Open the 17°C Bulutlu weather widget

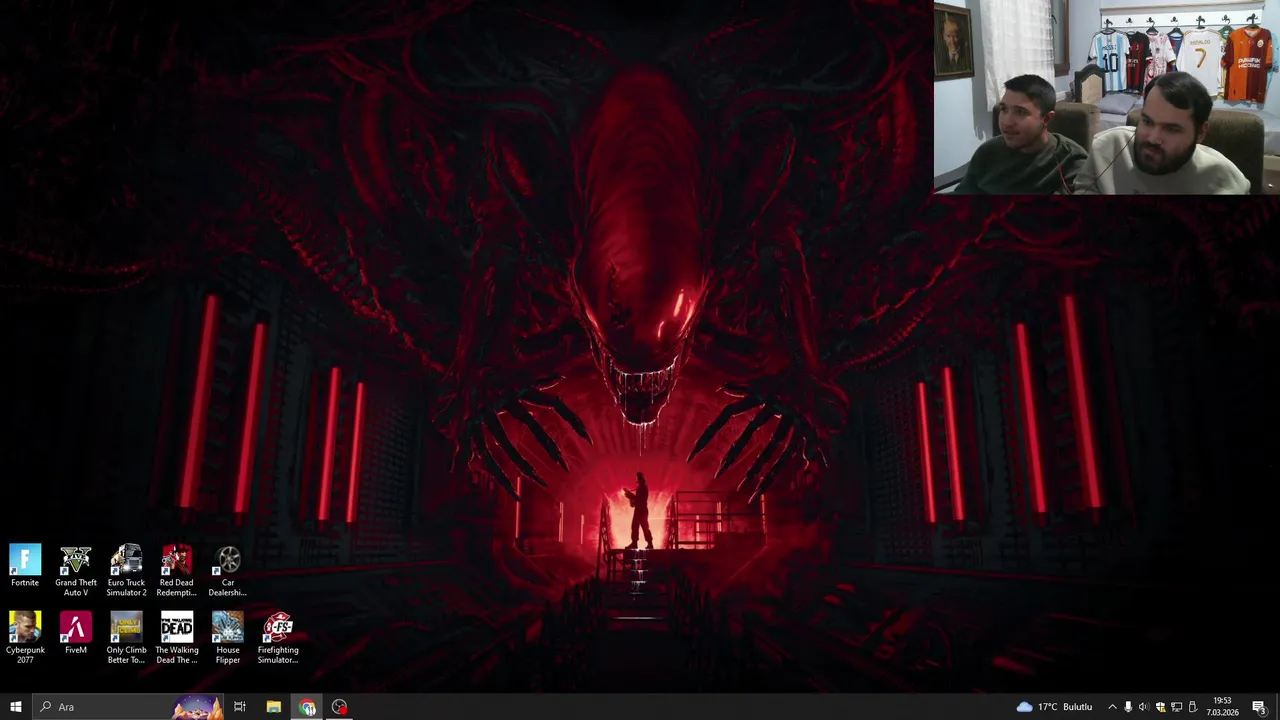1055,707
